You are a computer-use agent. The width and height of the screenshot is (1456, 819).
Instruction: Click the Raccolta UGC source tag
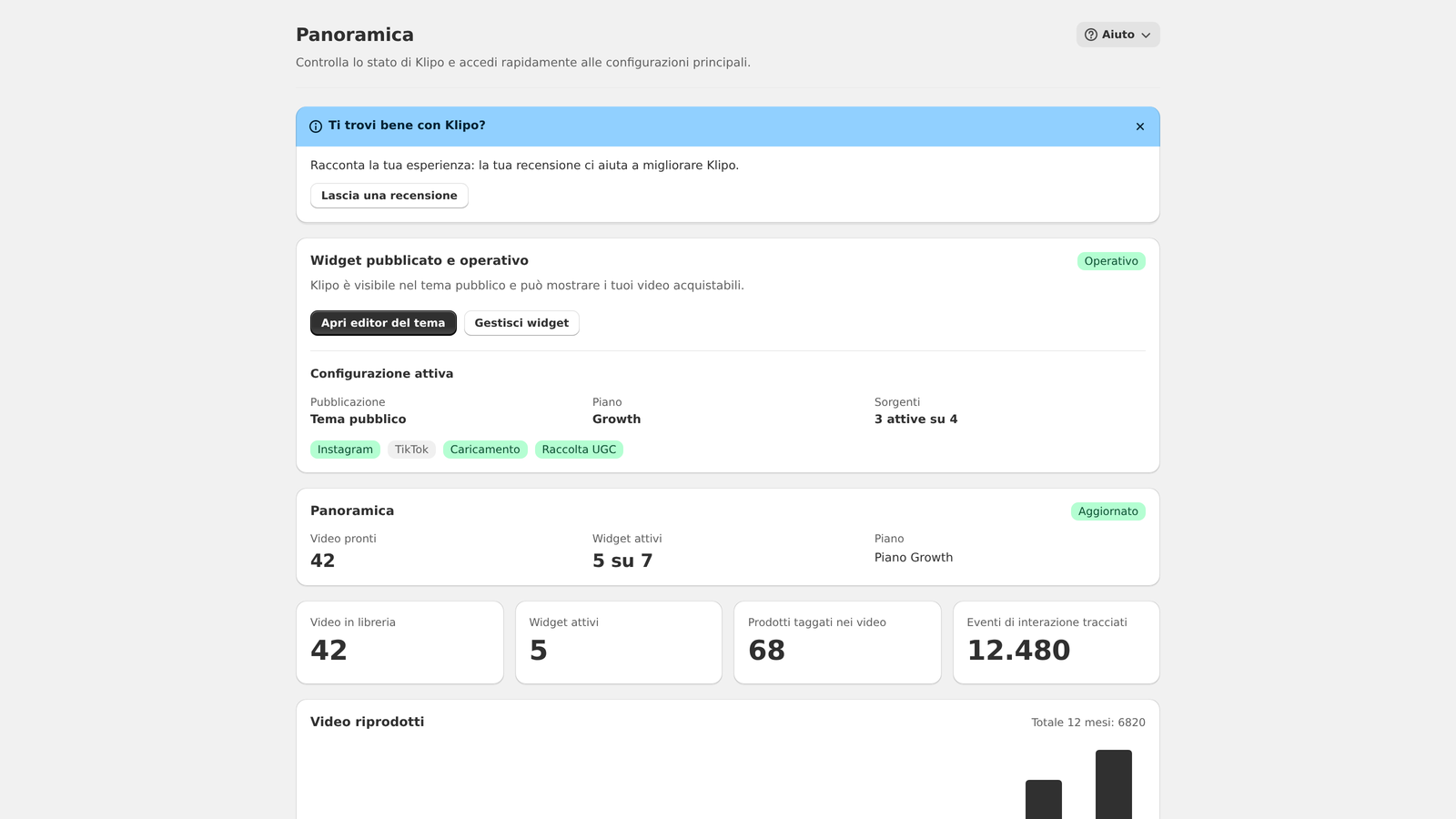(579, 450)
